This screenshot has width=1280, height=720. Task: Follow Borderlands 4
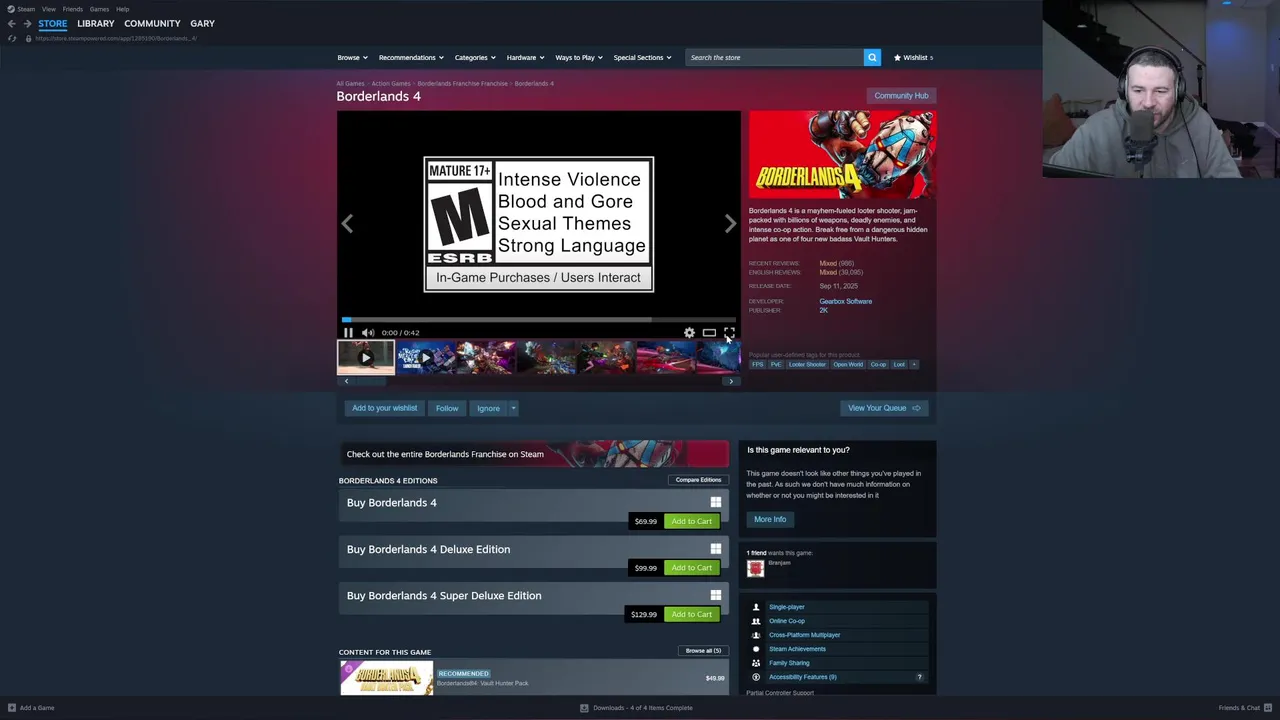click(447, 408)
